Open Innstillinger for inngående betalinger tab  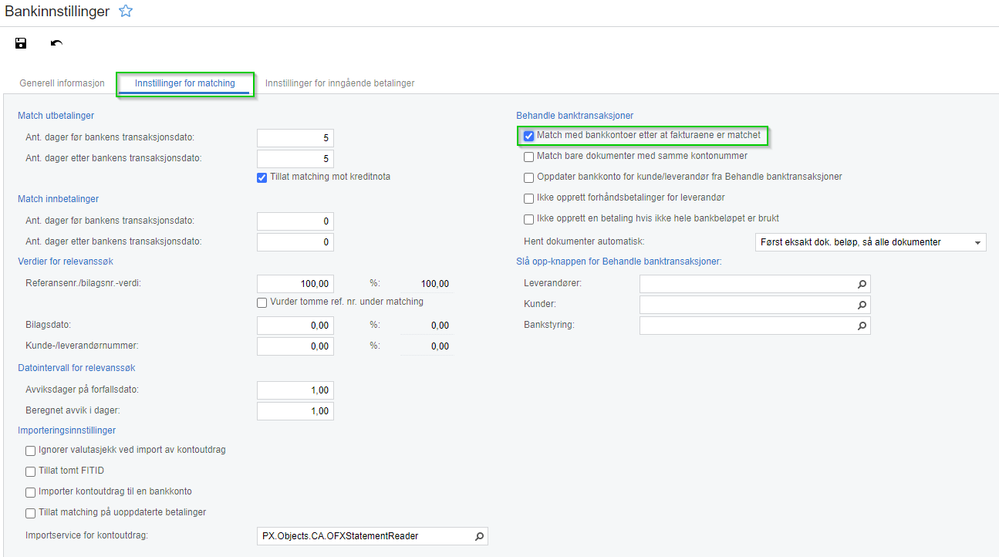coord(340,83)
